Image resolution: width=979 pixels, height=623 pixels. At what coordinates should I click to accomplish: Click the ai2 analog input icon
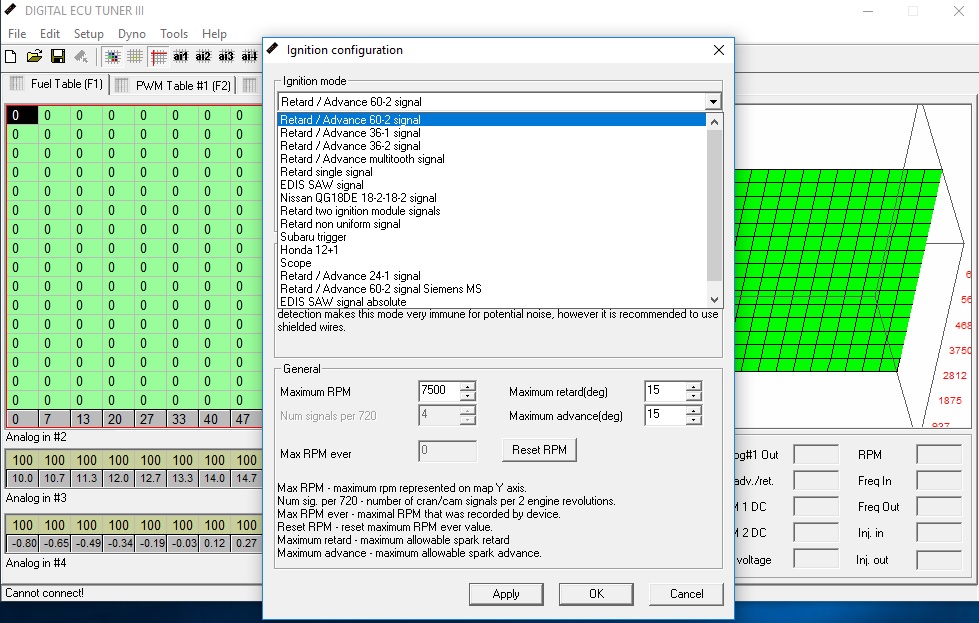click(204, 56)
